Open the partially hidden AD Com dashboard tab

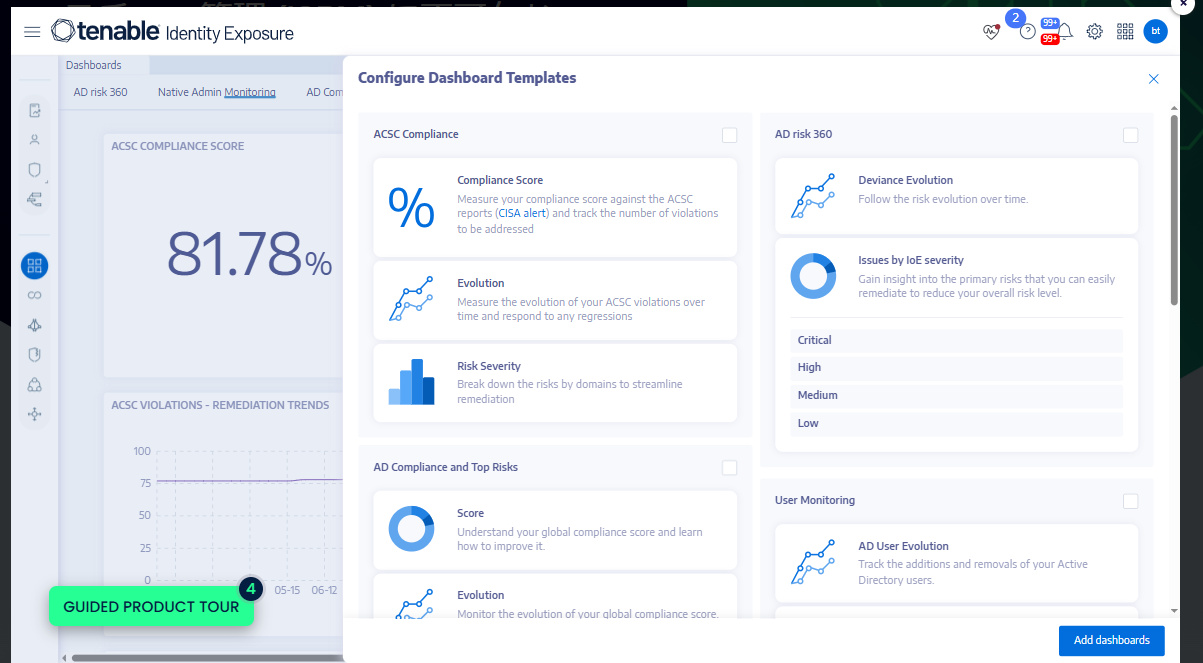324,92
